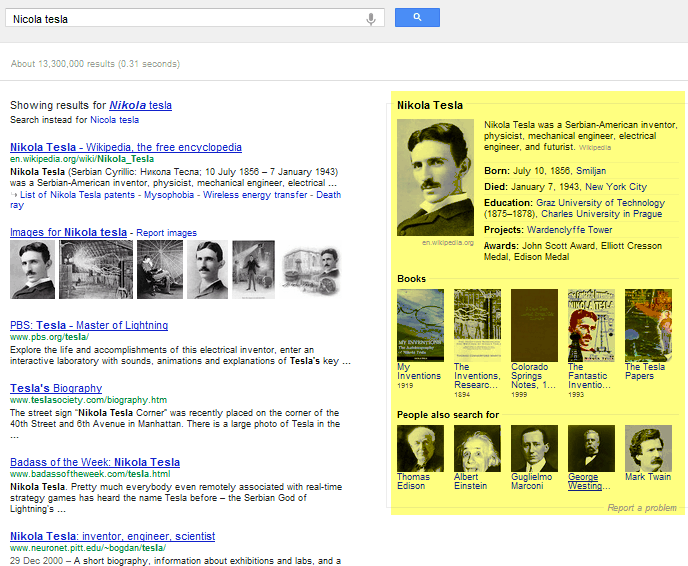This screenshot has height=566, width=688.
Task: Click the Mark Twain photo
Action: coord(649,448)
